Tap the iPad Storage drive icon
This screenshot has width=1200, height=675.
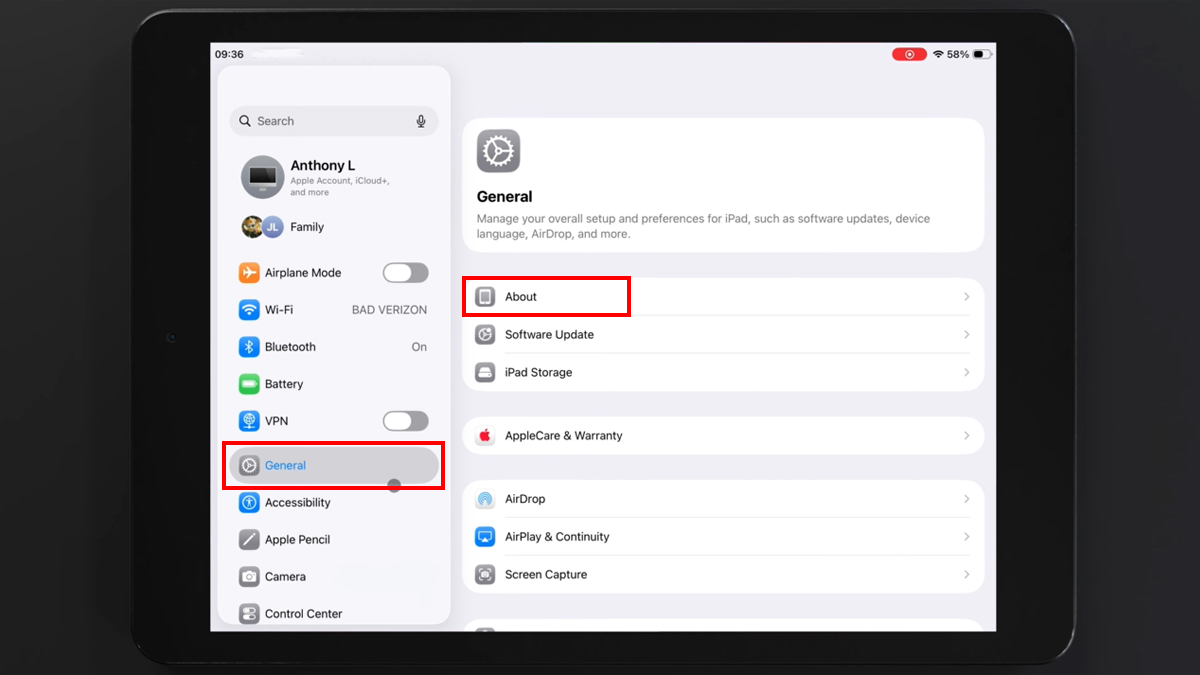485,373
